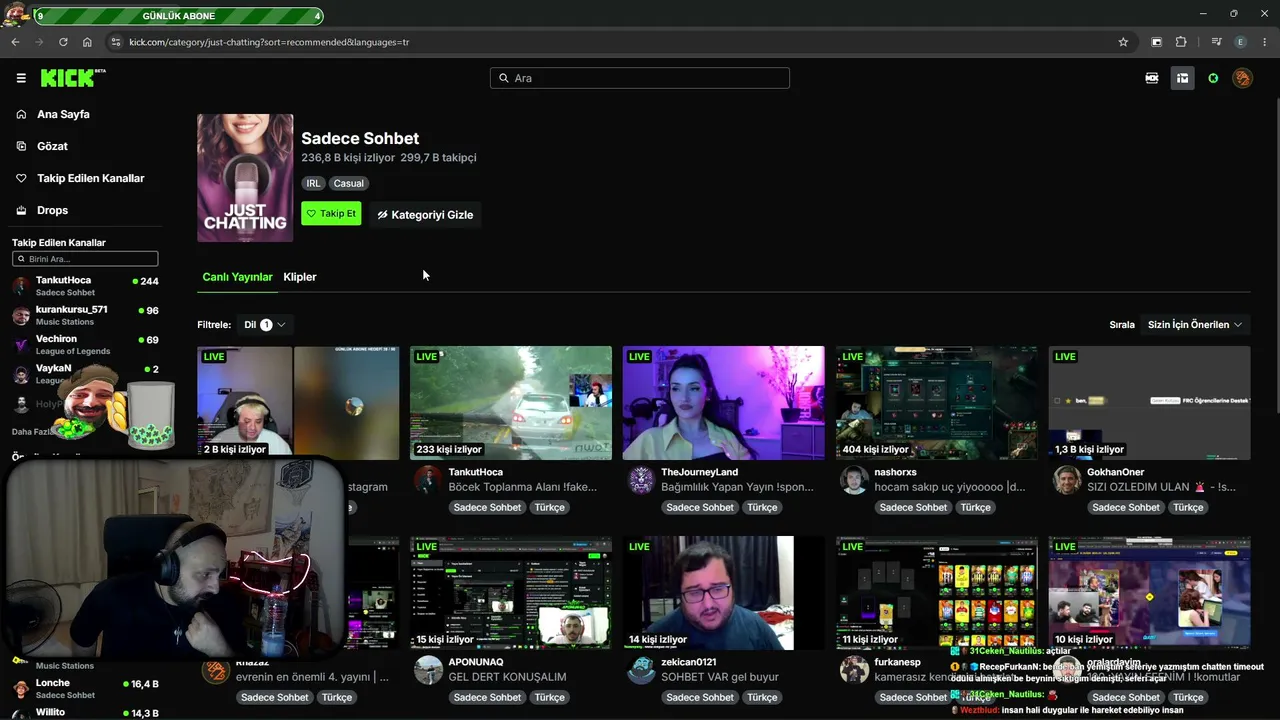Open the Just Chatting category cover image
1280x720 pixels.
(x=245, y=178)
